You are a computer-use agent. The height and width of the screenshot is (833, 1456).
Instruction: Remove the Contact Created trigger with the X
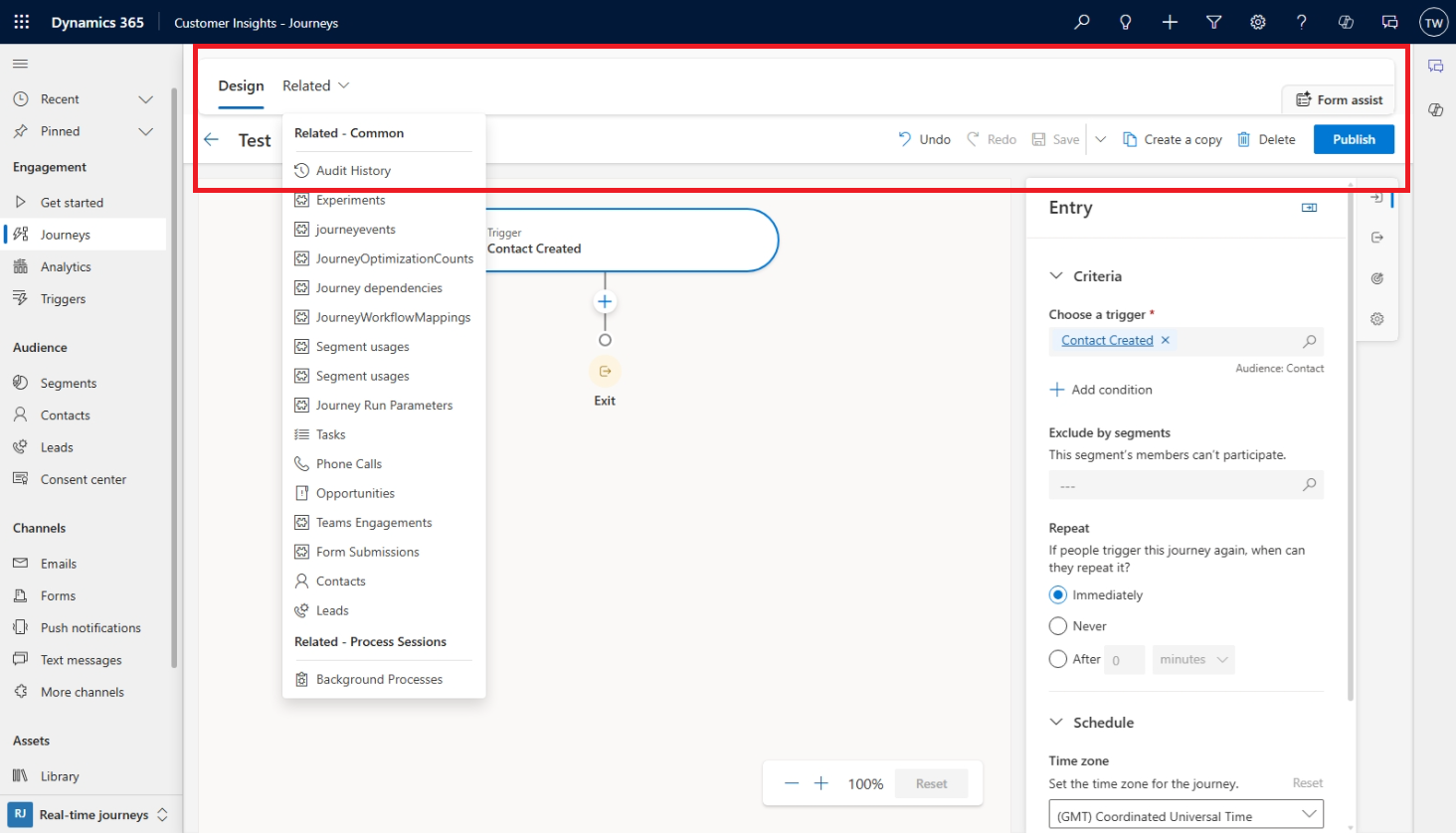coord(1166,340)
